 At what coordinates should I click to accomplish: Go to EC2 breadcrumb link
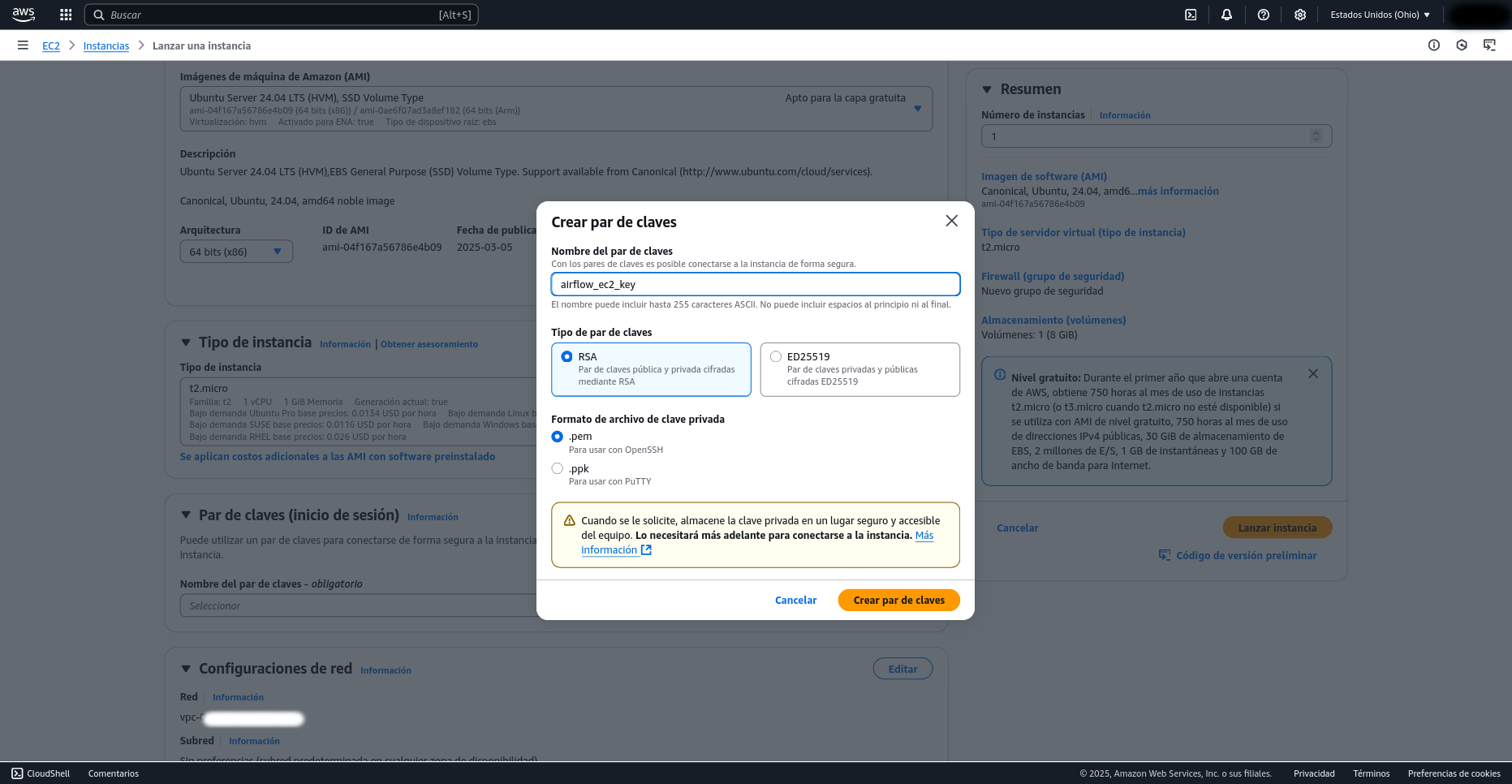pos(50,46)
